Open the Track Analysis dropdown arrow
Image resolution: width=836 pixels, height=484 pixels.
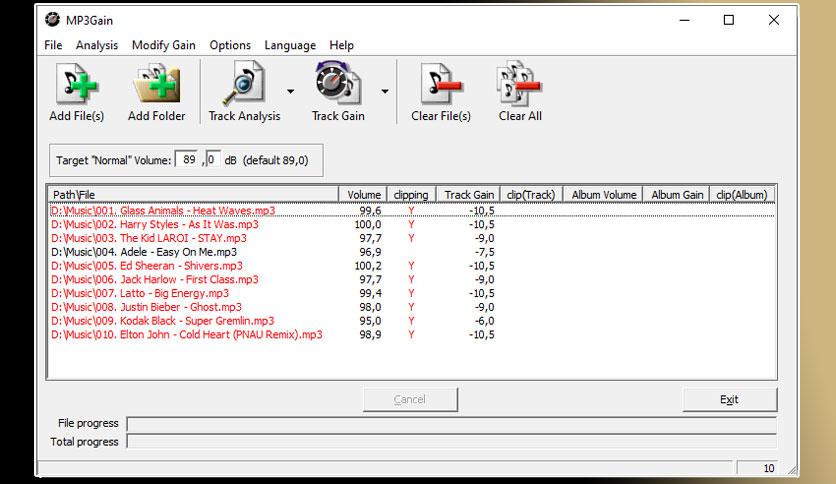pos(291,91)
